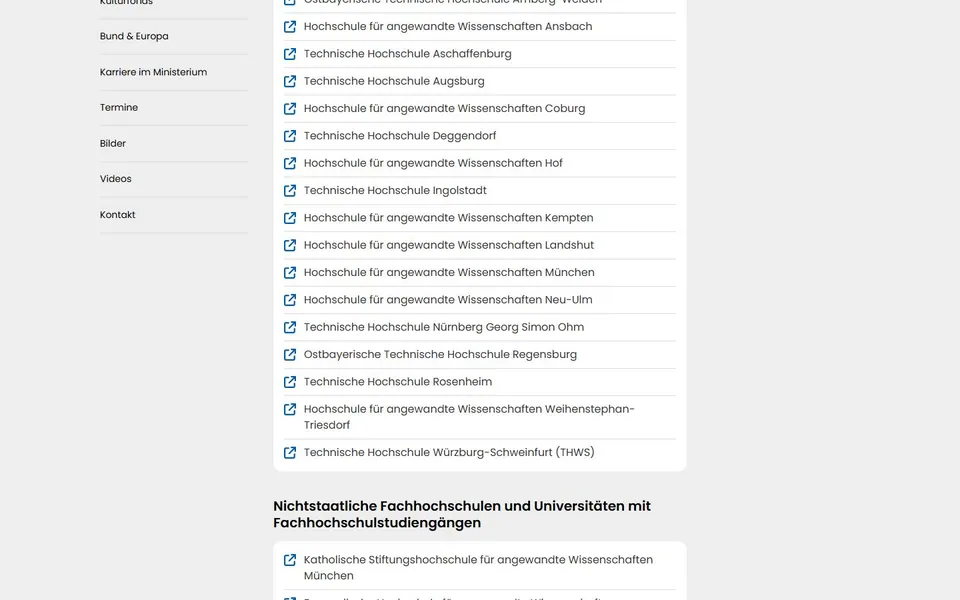Open Technische Hochschule Aschaffenburg link
960x600 pixels.
407,54
